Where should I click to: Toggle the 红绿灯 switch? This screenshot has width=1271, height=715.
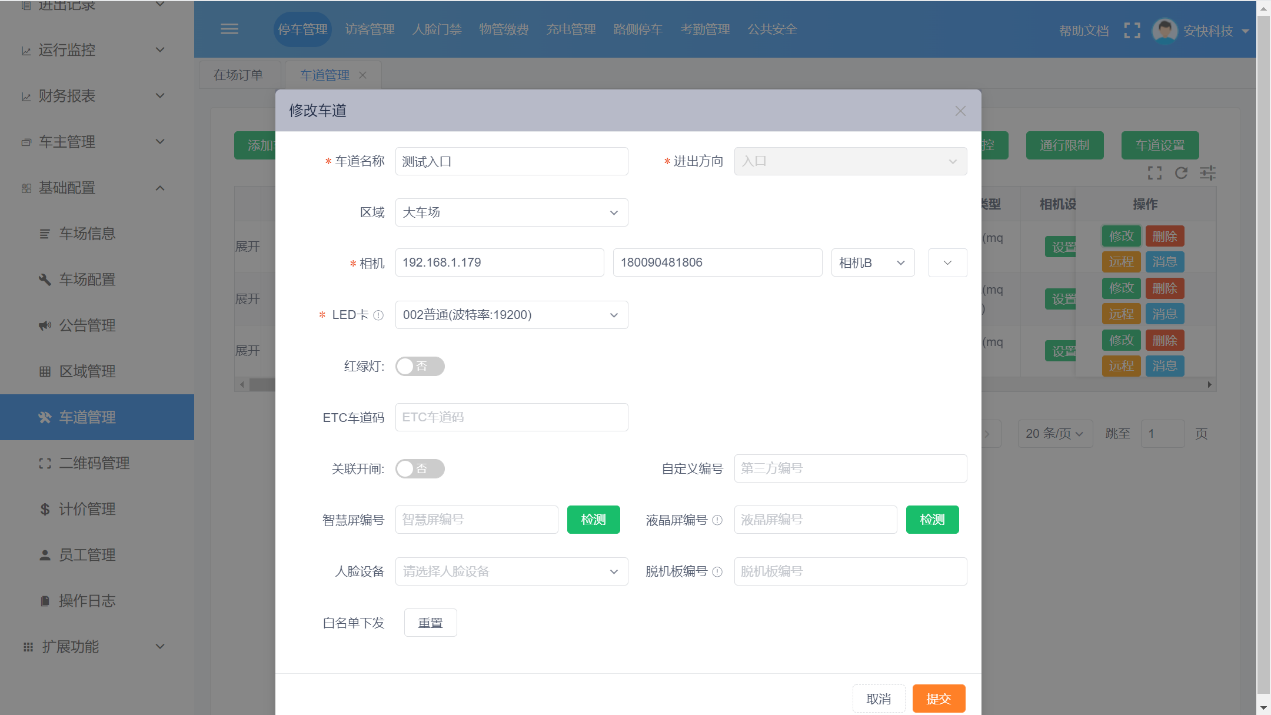tap(420, 366)
